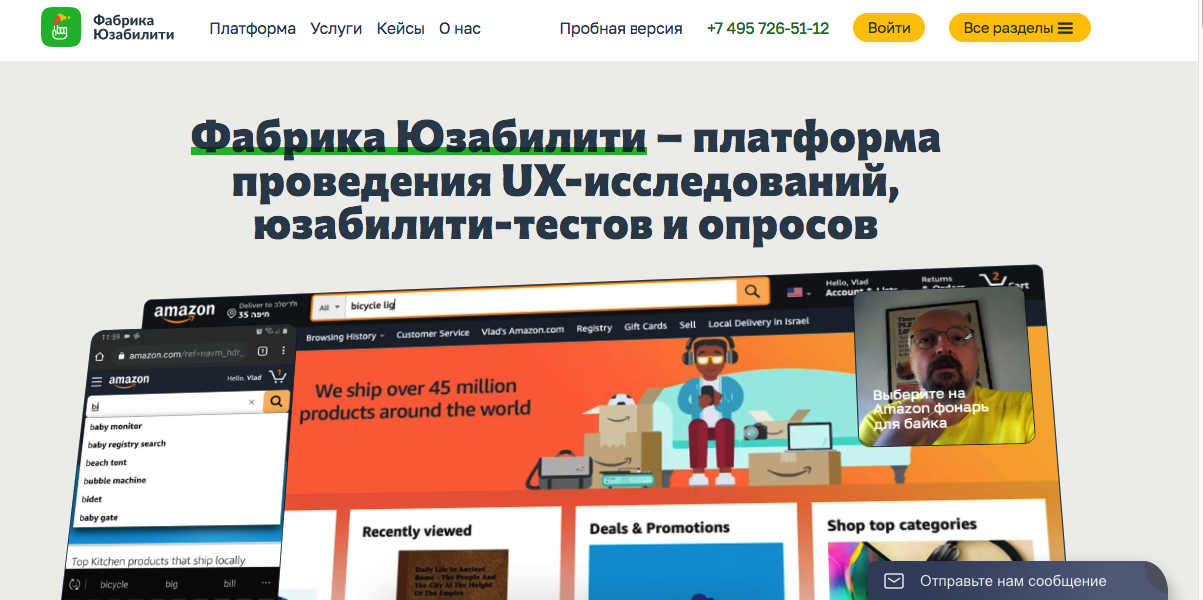Viewport: 1203px width, 600px height.
Task: Click the orange search icon in mobile mockup
Action: (x=277, y=402)
